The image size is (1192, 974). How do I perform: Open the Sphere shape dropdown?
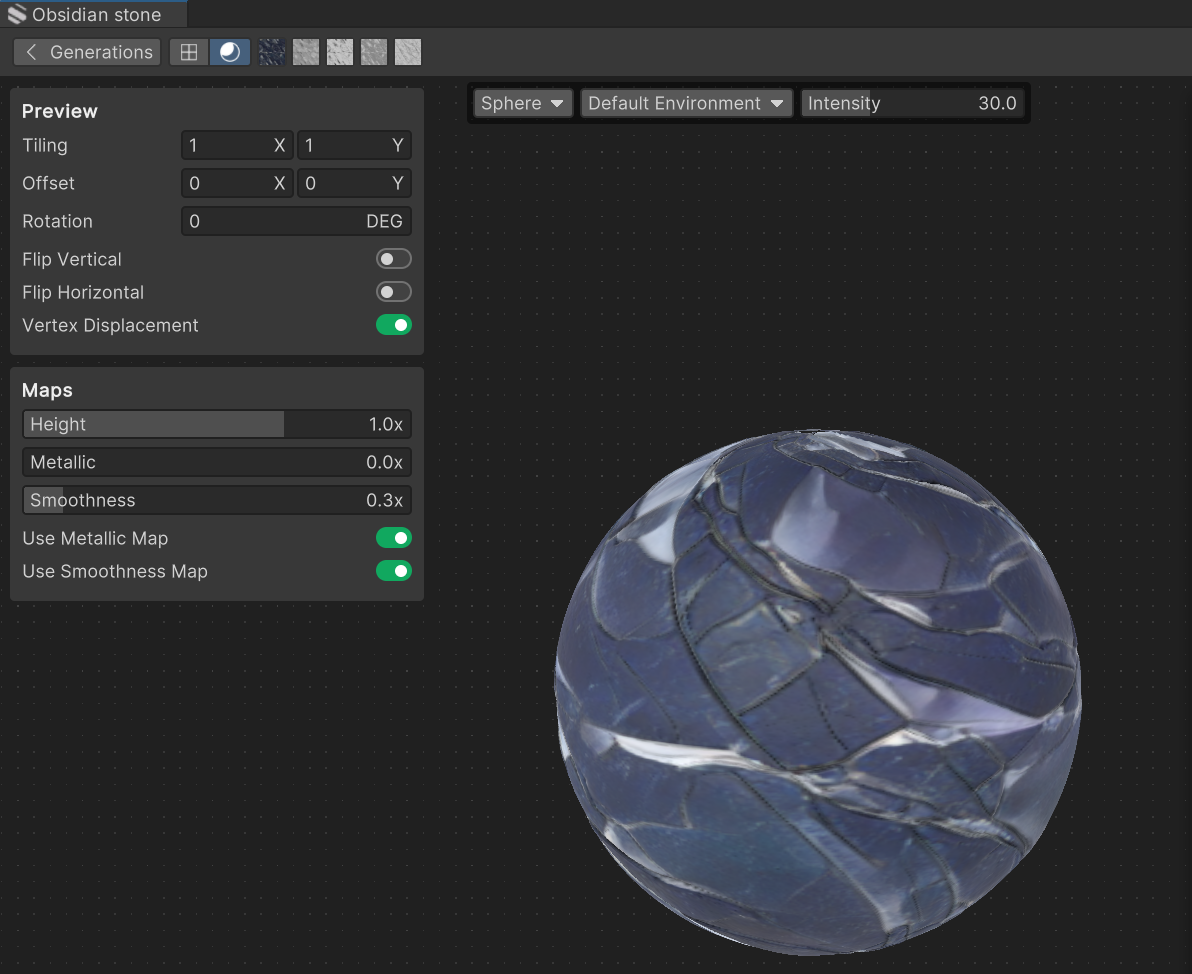click(x=522, y=104)
